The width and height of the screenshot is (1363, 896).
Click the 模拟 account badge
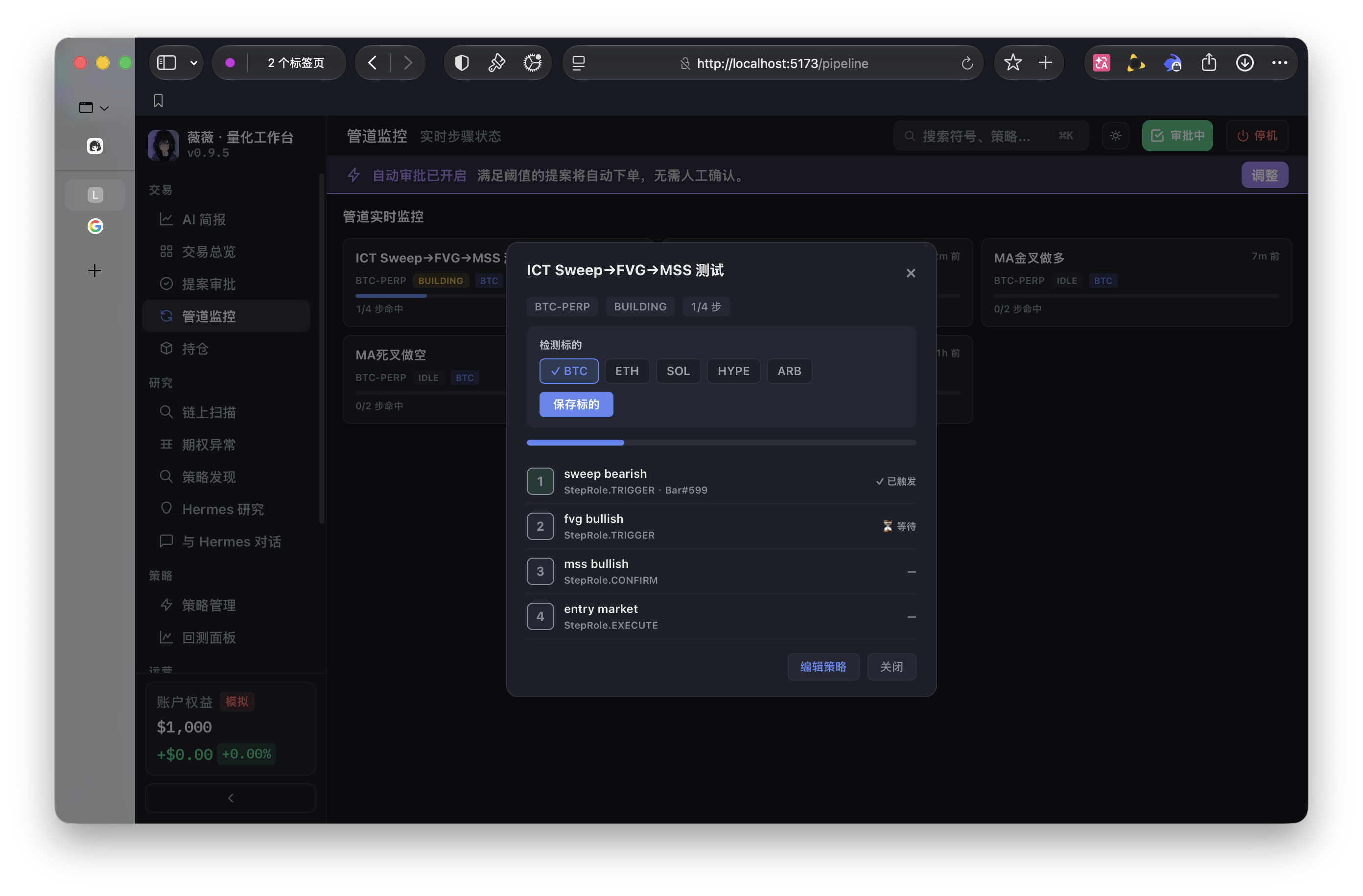coord(237,702)
